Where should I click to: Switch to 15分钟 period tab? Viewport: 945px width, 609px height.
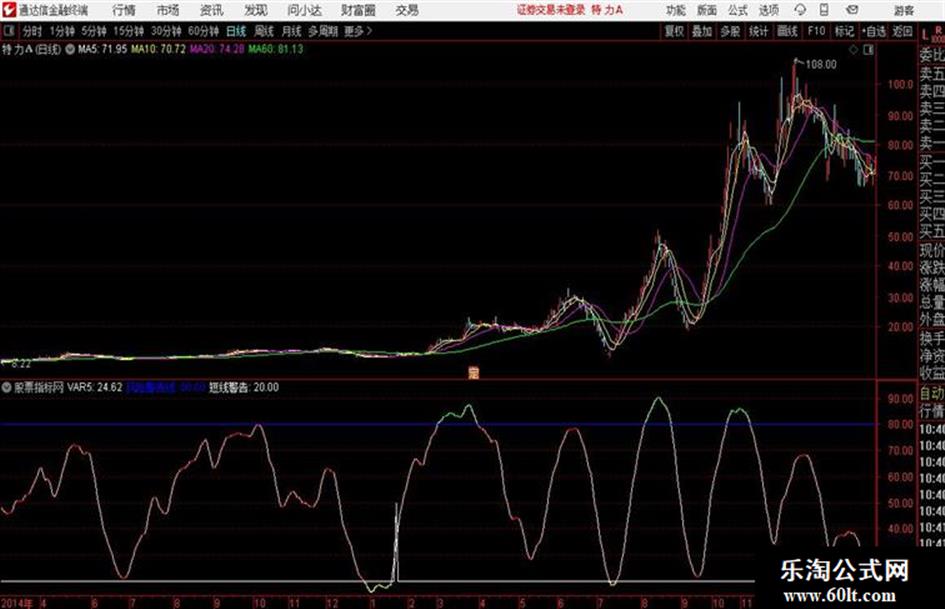(x=128, y=31)
